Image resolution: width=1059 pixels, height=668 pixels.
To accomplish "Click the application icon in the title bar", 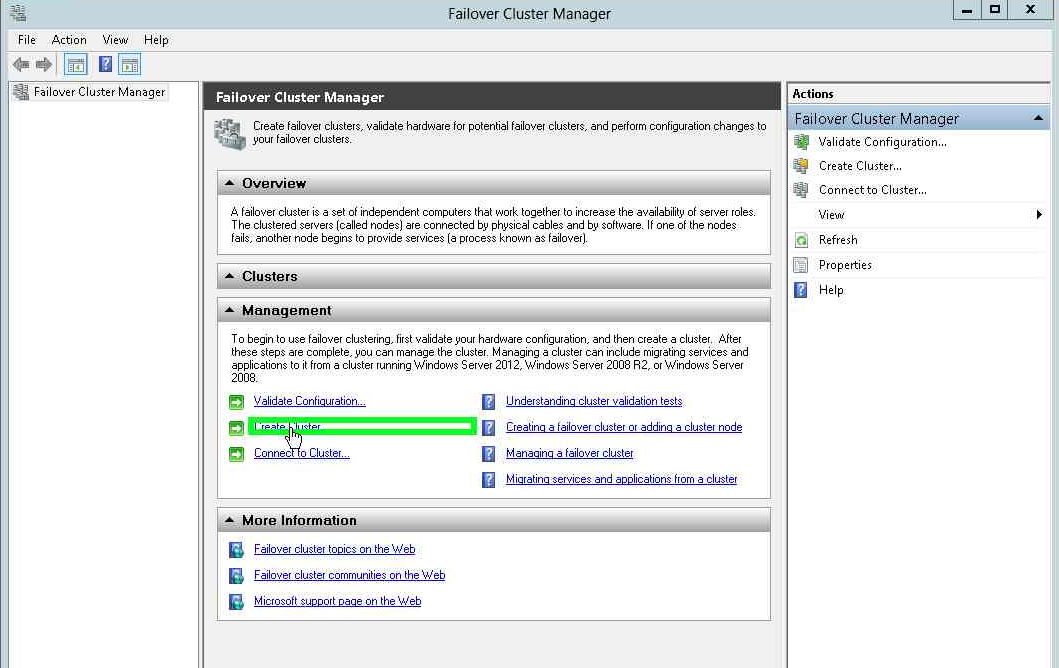I will (18, 13).
